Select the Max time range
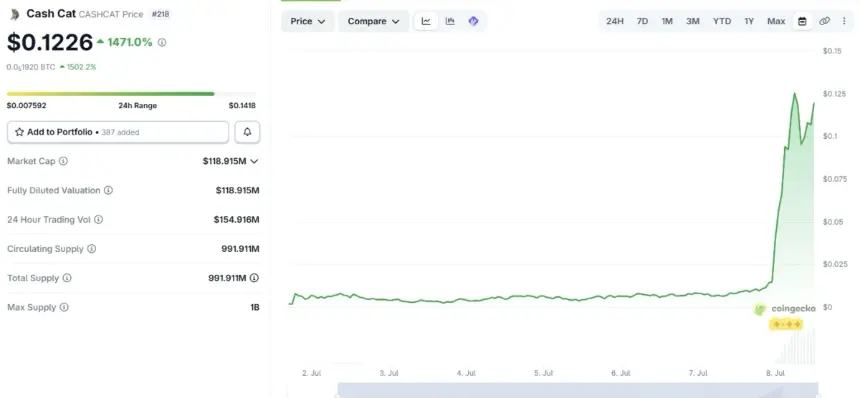This screenshot has height=398, width=860. 776,21
